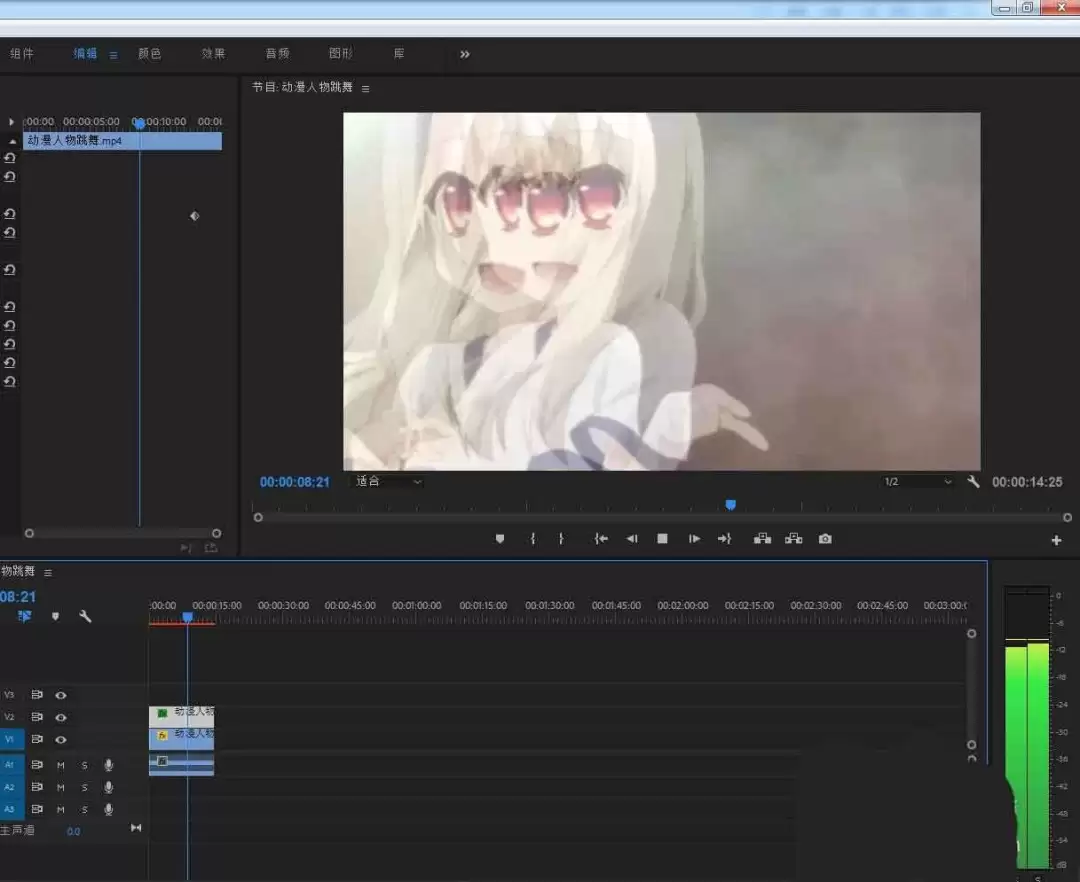This screenshot has width=1080, height=882.
Task: Select the V2 track clip
Action: click(x=182, y=717)
